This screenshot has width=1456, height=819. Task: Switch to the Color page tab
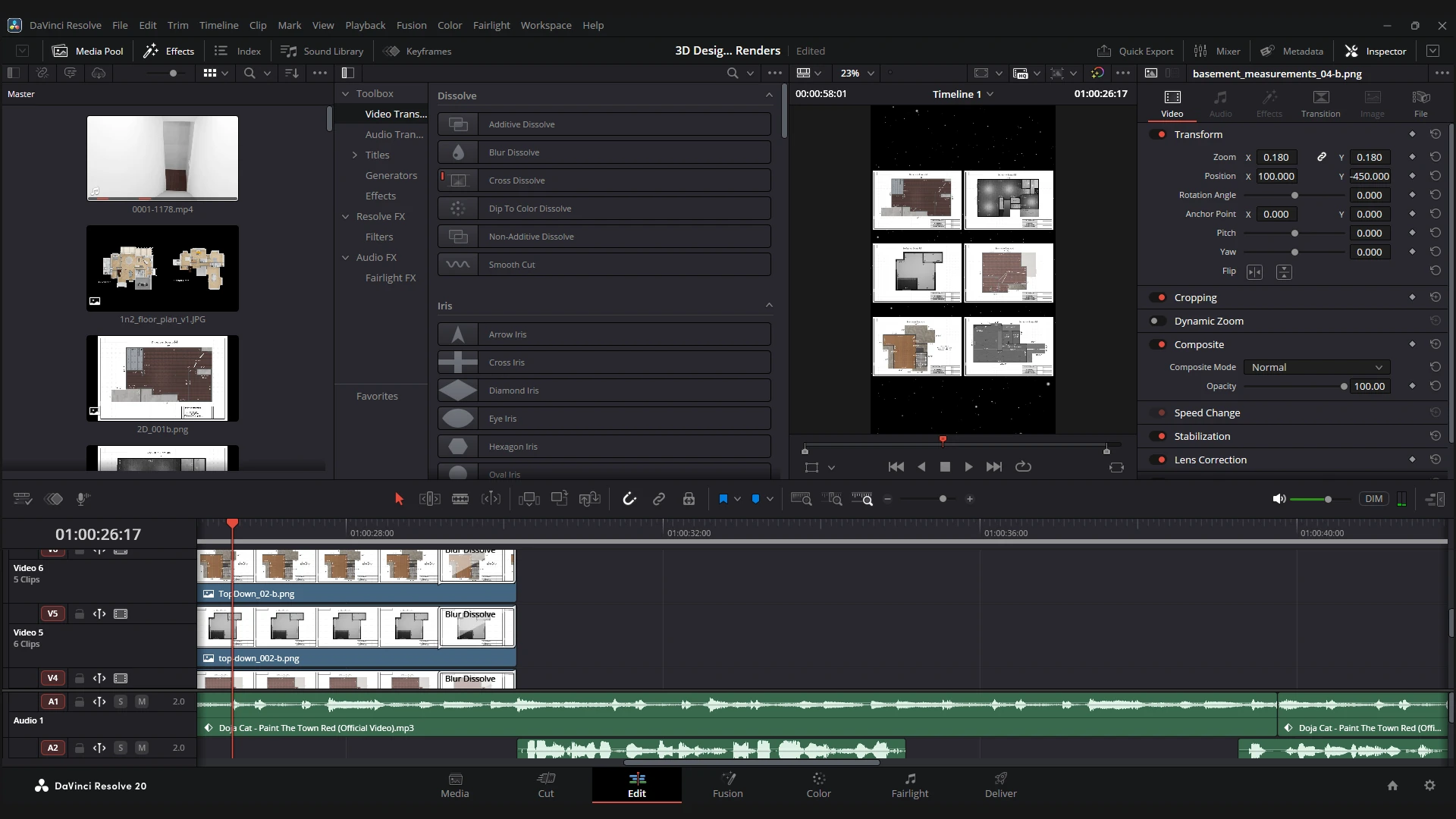818,785
